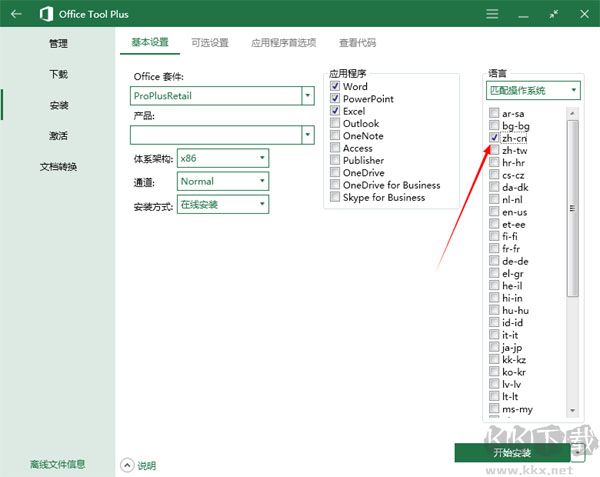Click the 开始安装 button
The image size is (600, 477).
pyautogui.click(x=512, y=453)
